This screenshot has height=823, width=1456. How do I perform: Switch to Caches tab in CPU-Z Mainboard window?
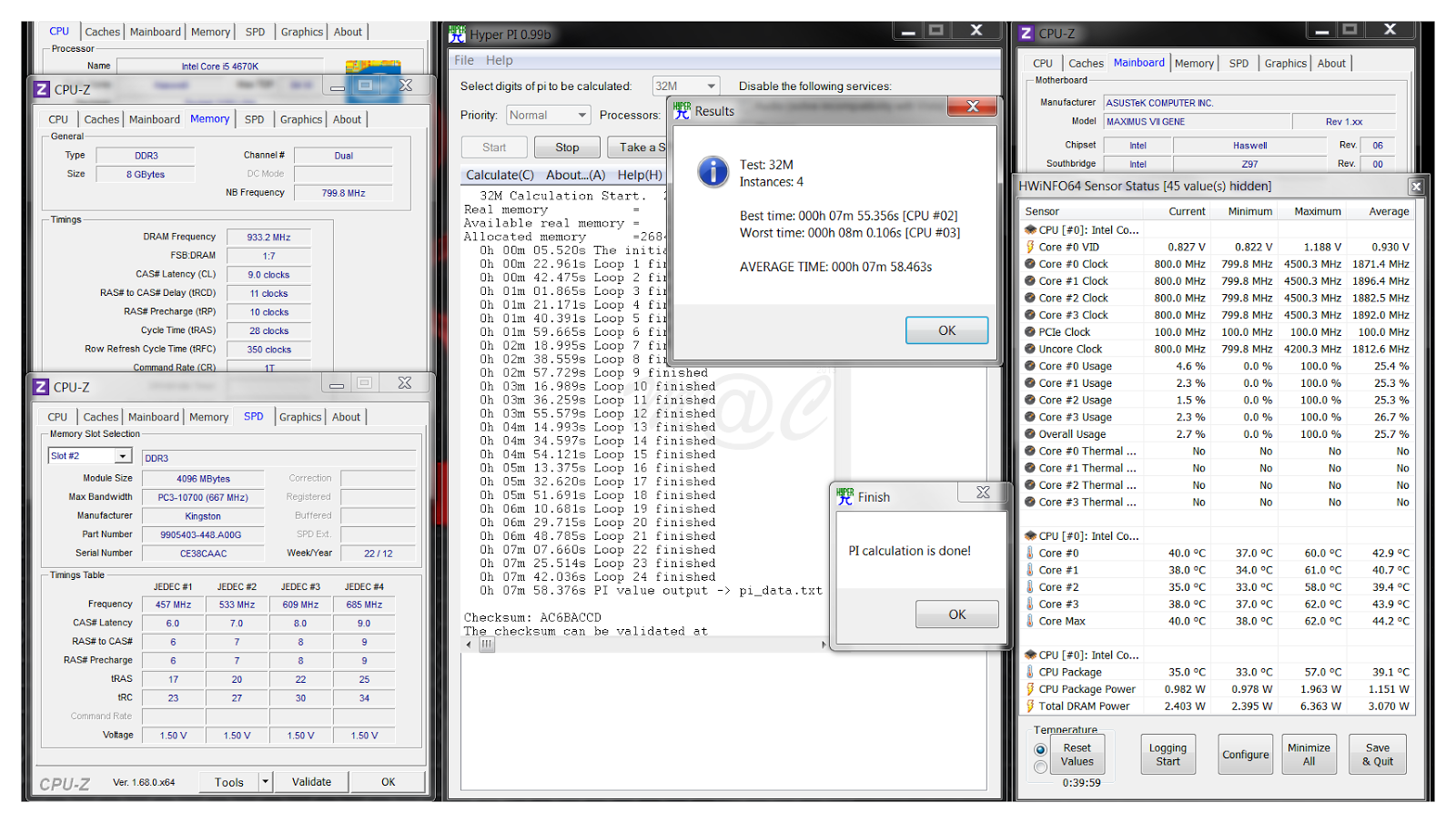pyautogui.click(x=1086, y=64)
